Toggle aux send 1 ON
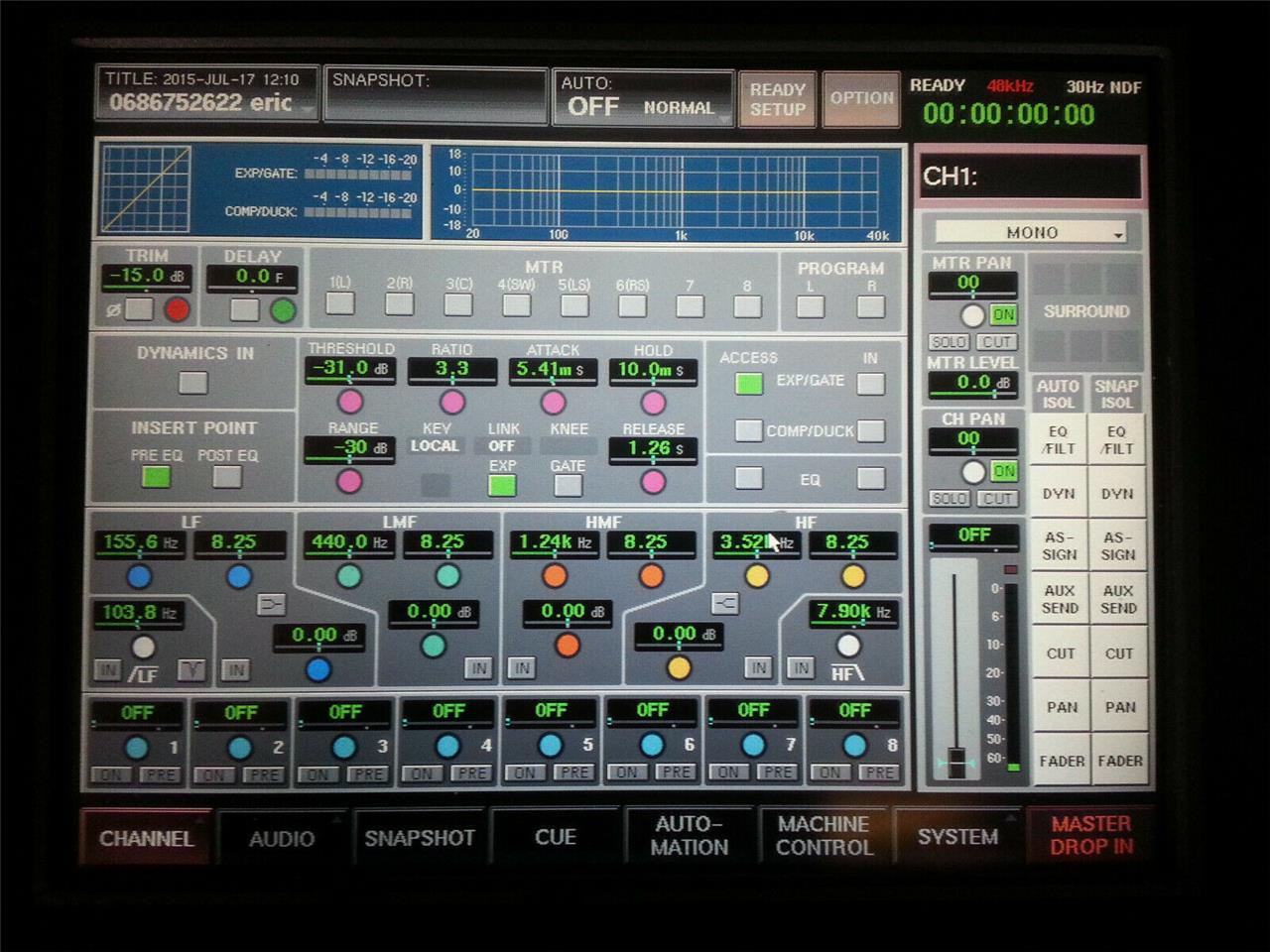 (x=112, y=773)
